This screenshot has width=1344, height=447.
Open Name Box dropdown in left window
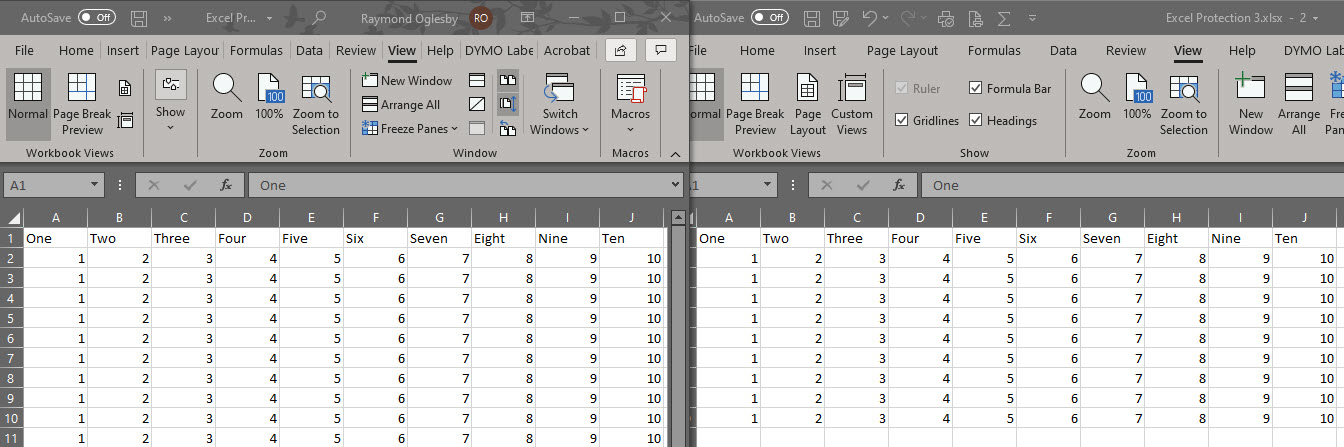(x=95, y=185)
